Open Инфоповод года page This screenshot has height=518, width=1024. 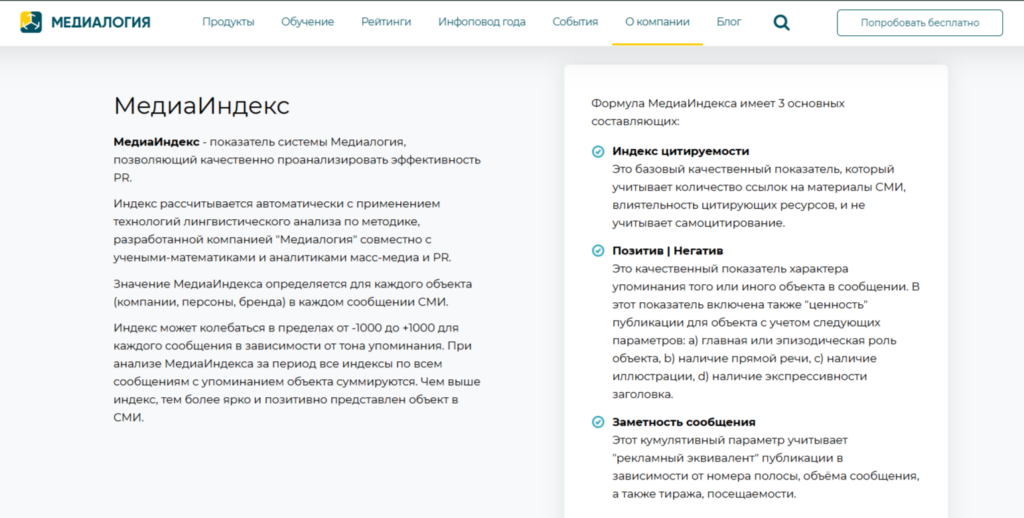[x=482, y=22]
